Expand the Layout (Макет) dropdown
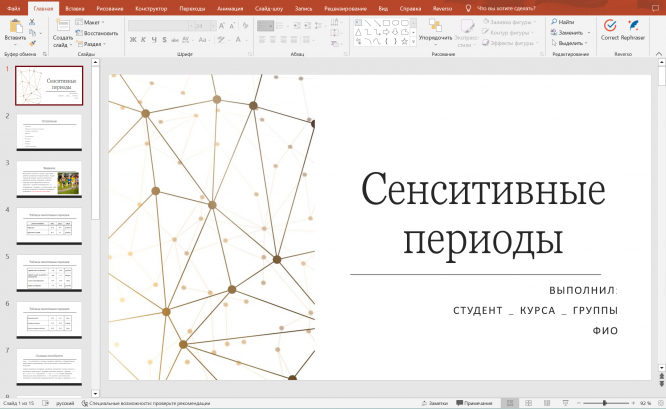The width and height of the screenshot is (666, 409). tap(93, 21)
